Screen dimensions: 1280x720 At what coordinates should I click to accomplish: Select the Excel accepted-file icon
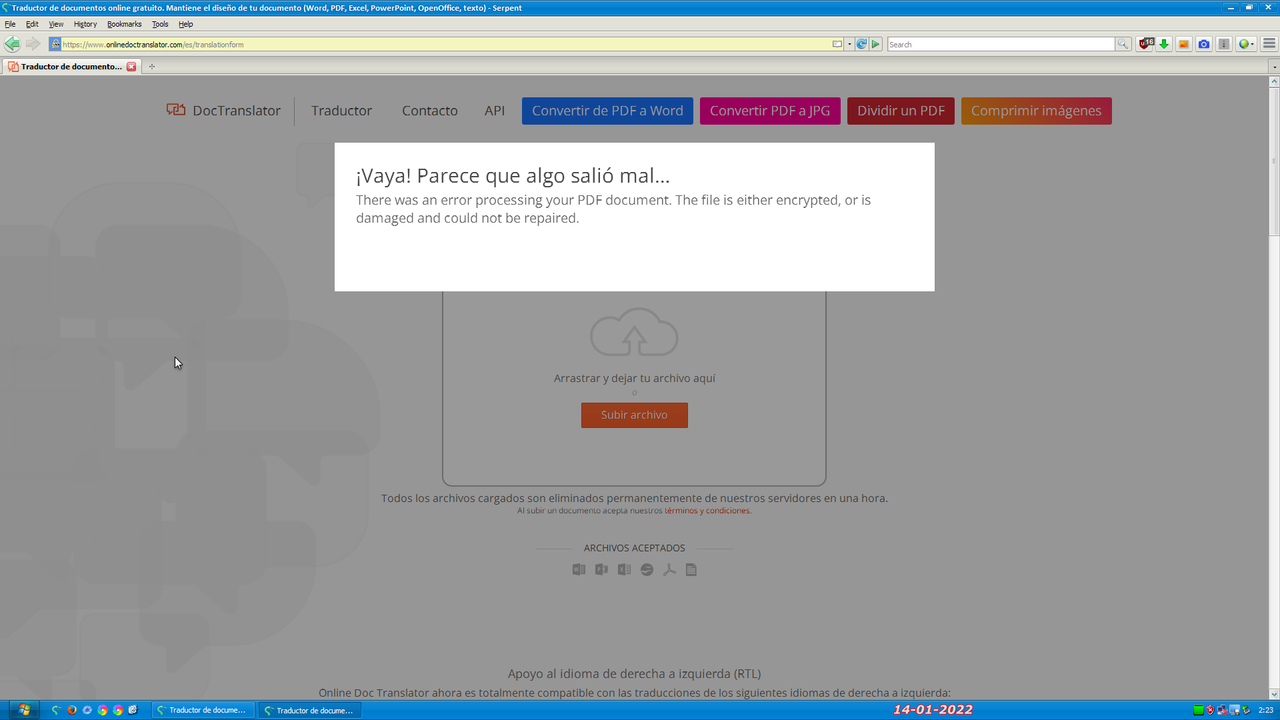(x=624, y=569)
